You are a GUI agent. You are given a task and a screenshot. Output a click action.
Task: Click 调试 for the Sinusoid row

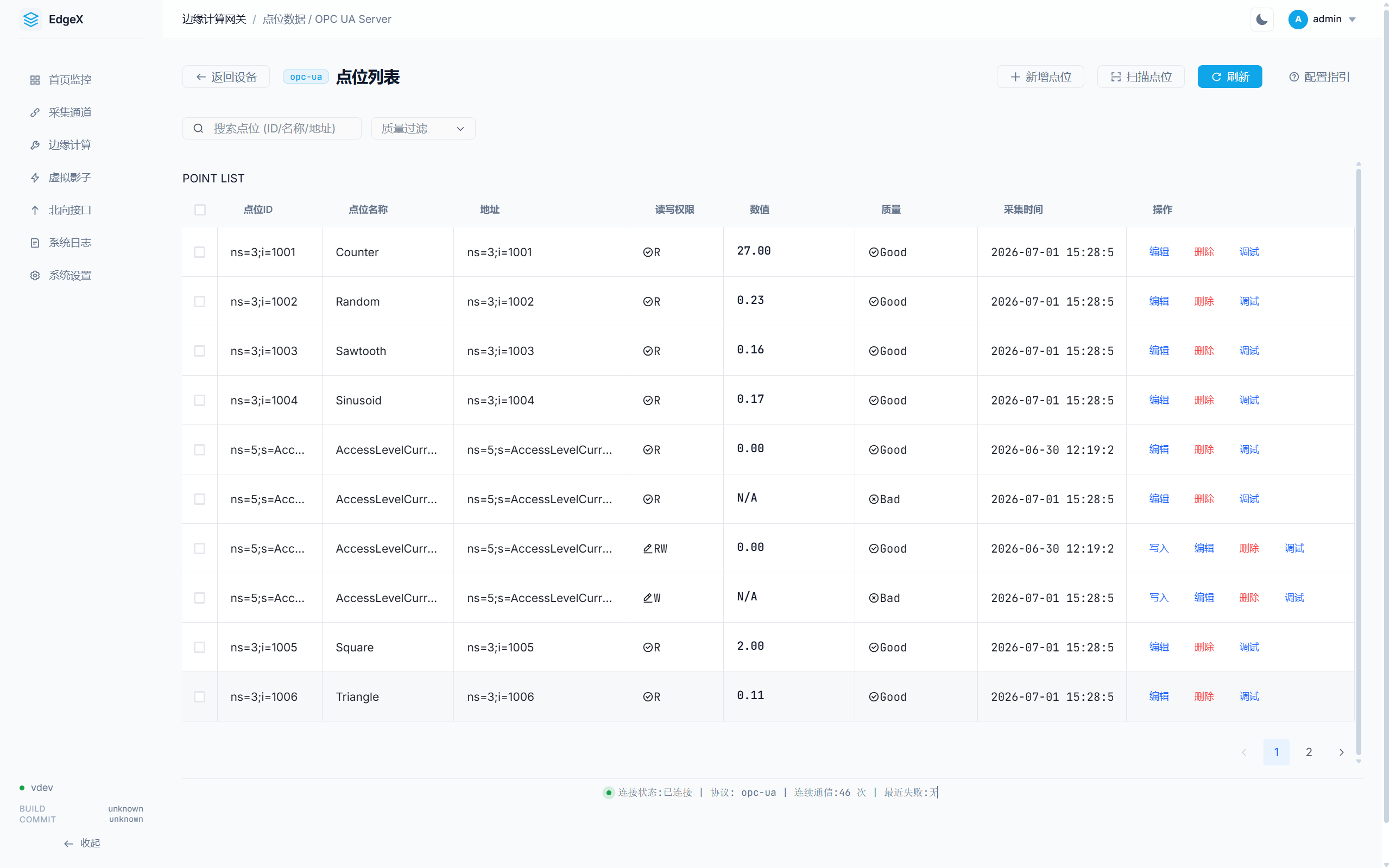[1249, 400]
